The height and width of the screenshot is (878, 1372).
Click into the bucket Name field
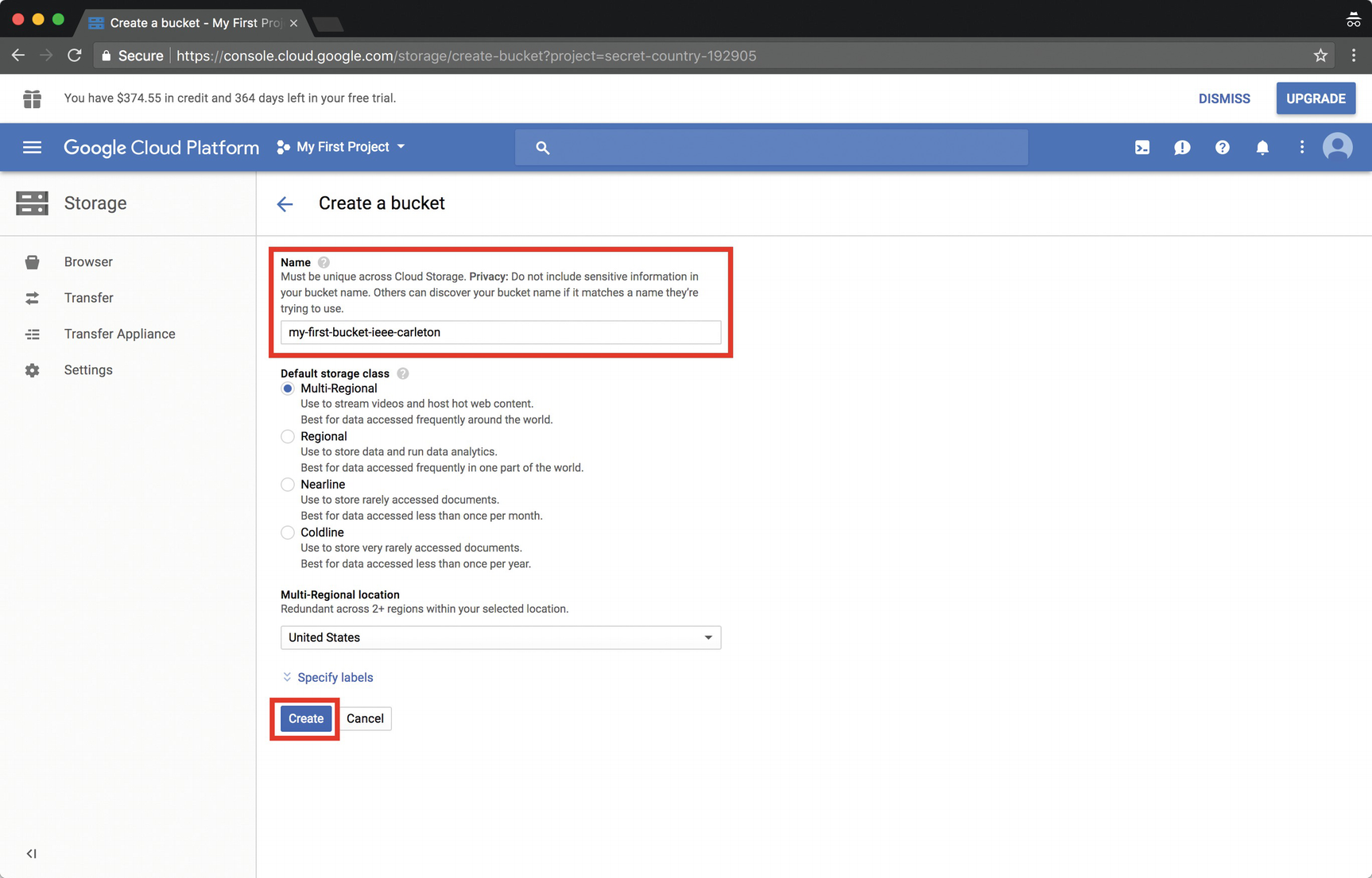click(501, 332)
